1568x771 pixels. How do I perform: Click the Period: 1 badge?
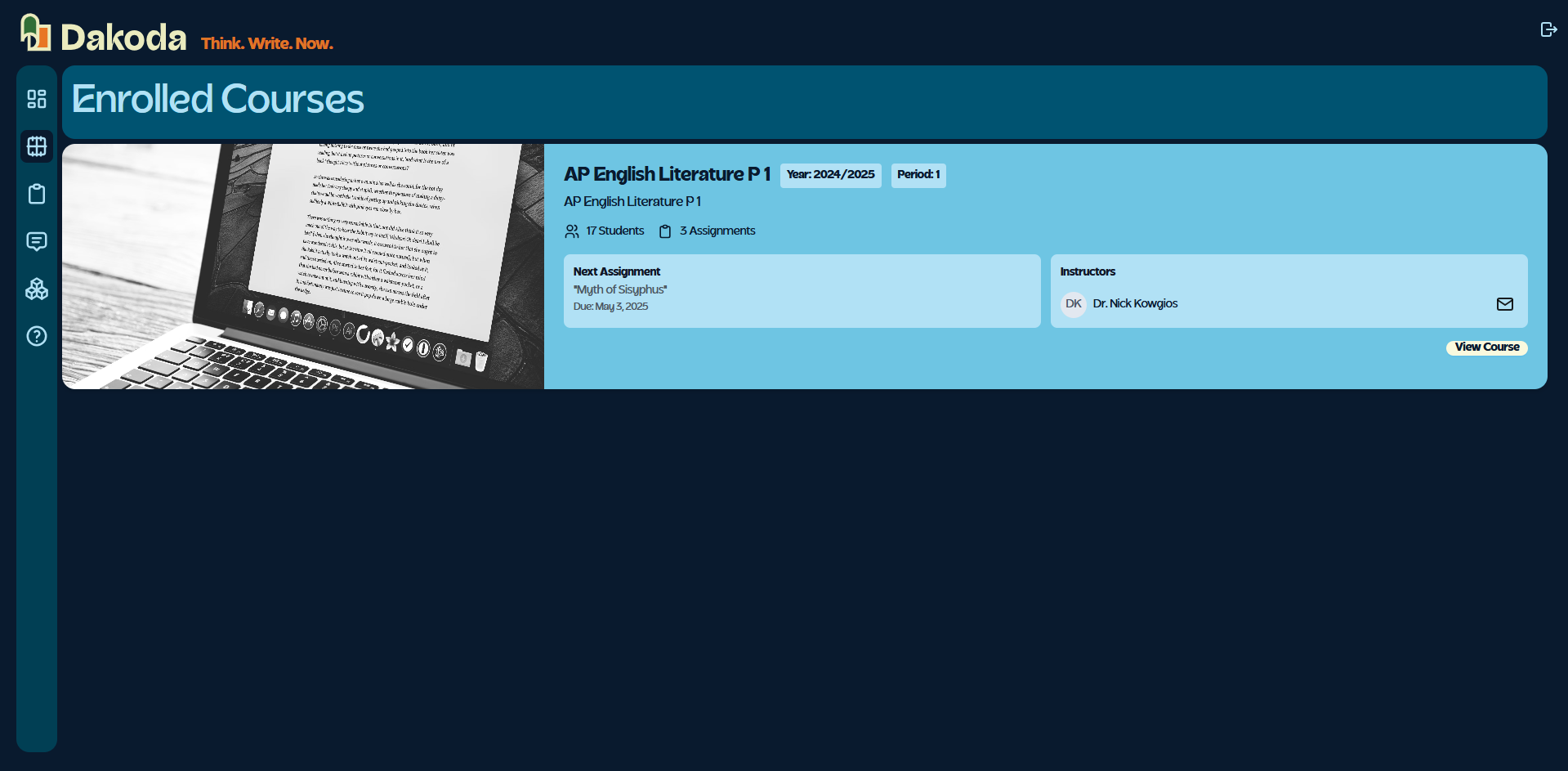tap(918, 175)
